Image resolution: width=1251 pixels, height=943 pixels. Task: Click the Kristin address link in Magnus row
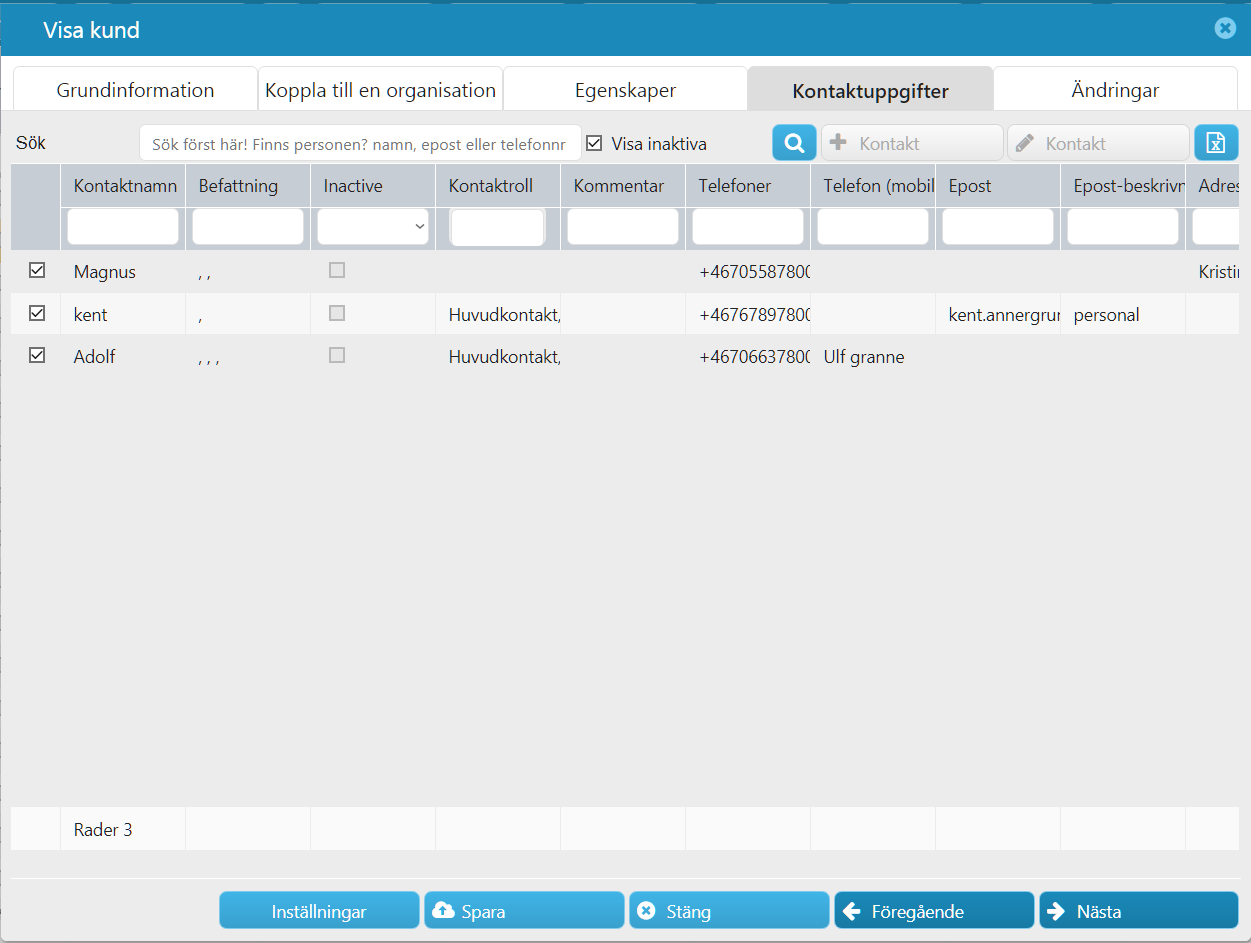(x=1218, y=271)
